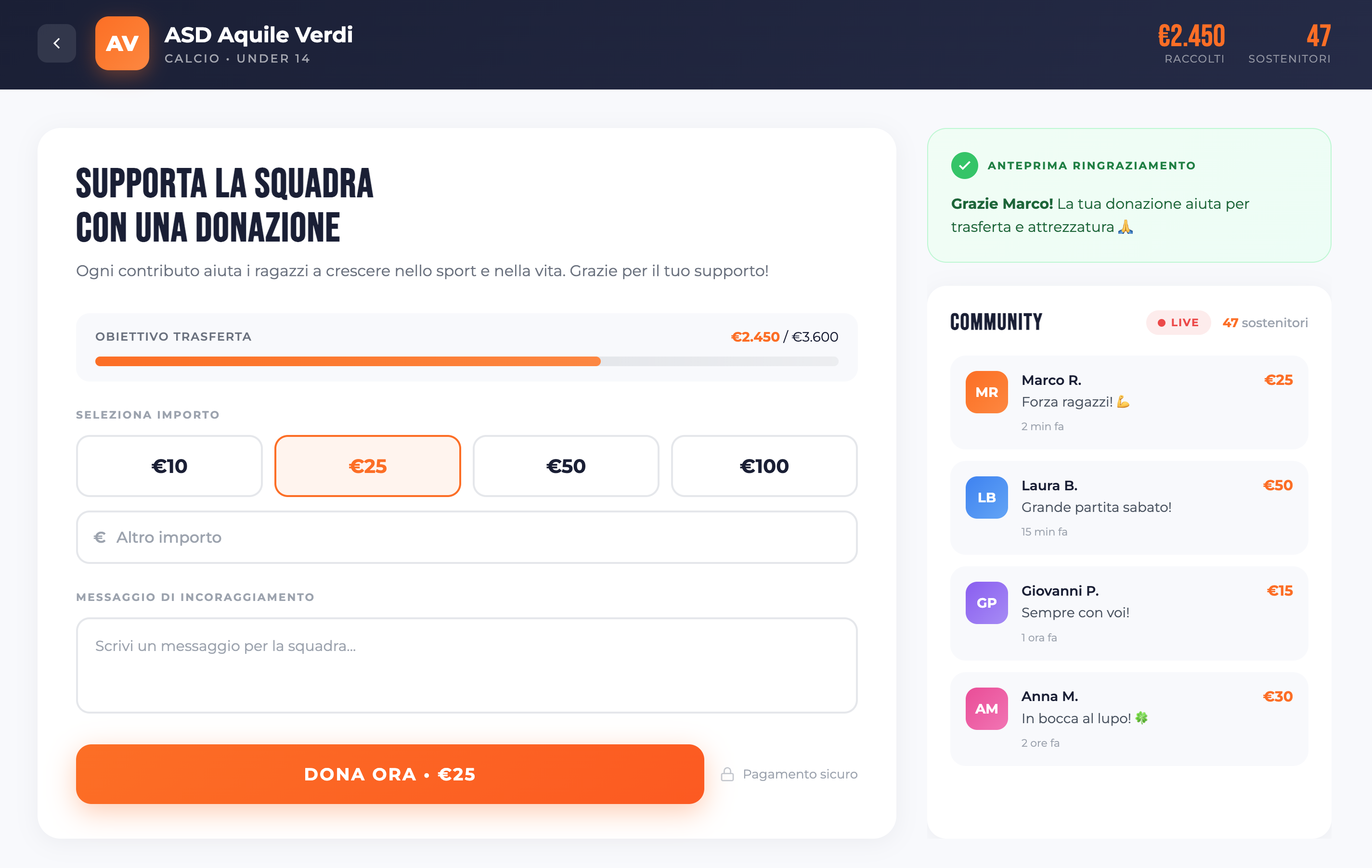This screenshot has height=868, width=1372.
Task: Click Giovanni P.'s GP avatar
Action: tap(986, 602)
